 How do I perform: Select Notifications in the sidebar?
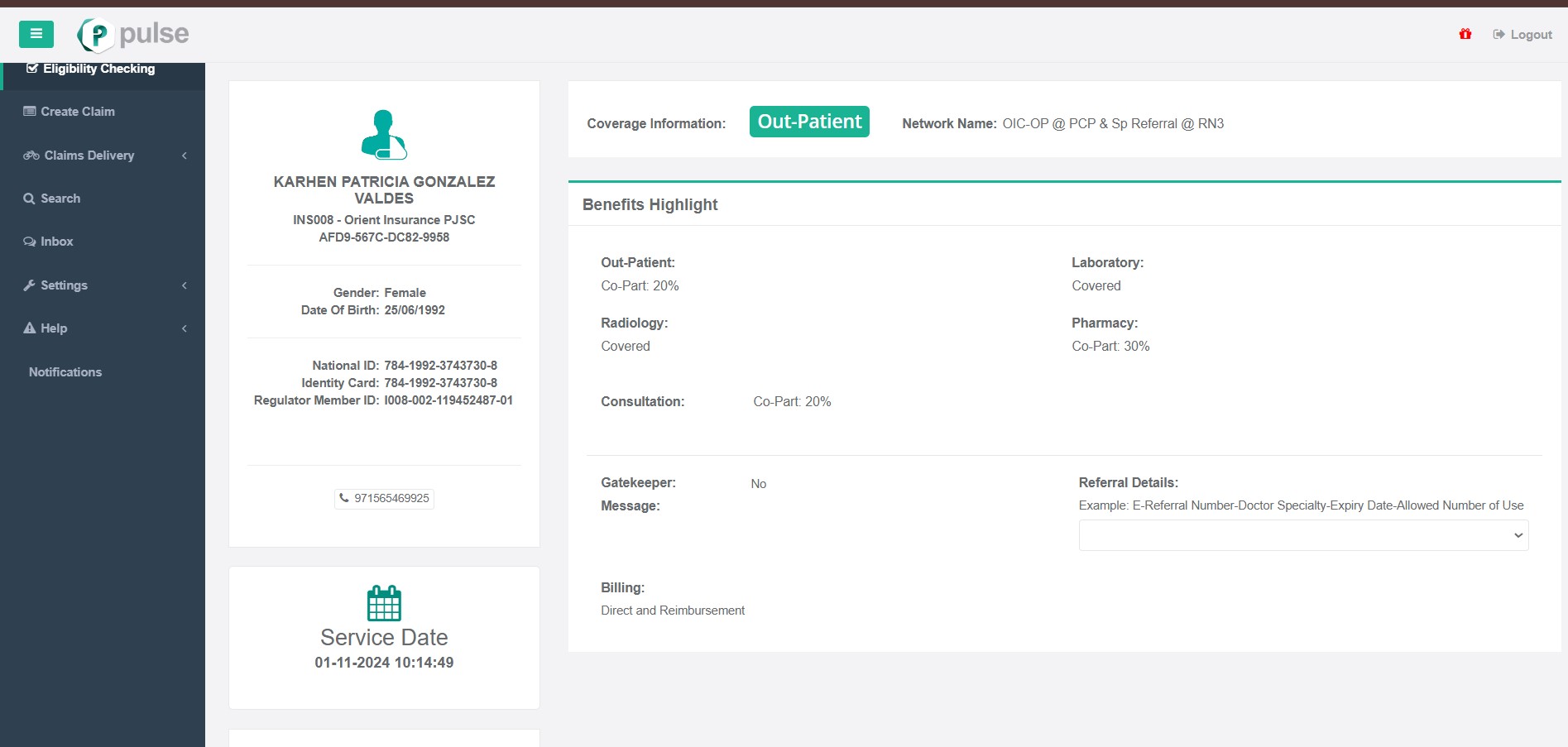point(65,372)
